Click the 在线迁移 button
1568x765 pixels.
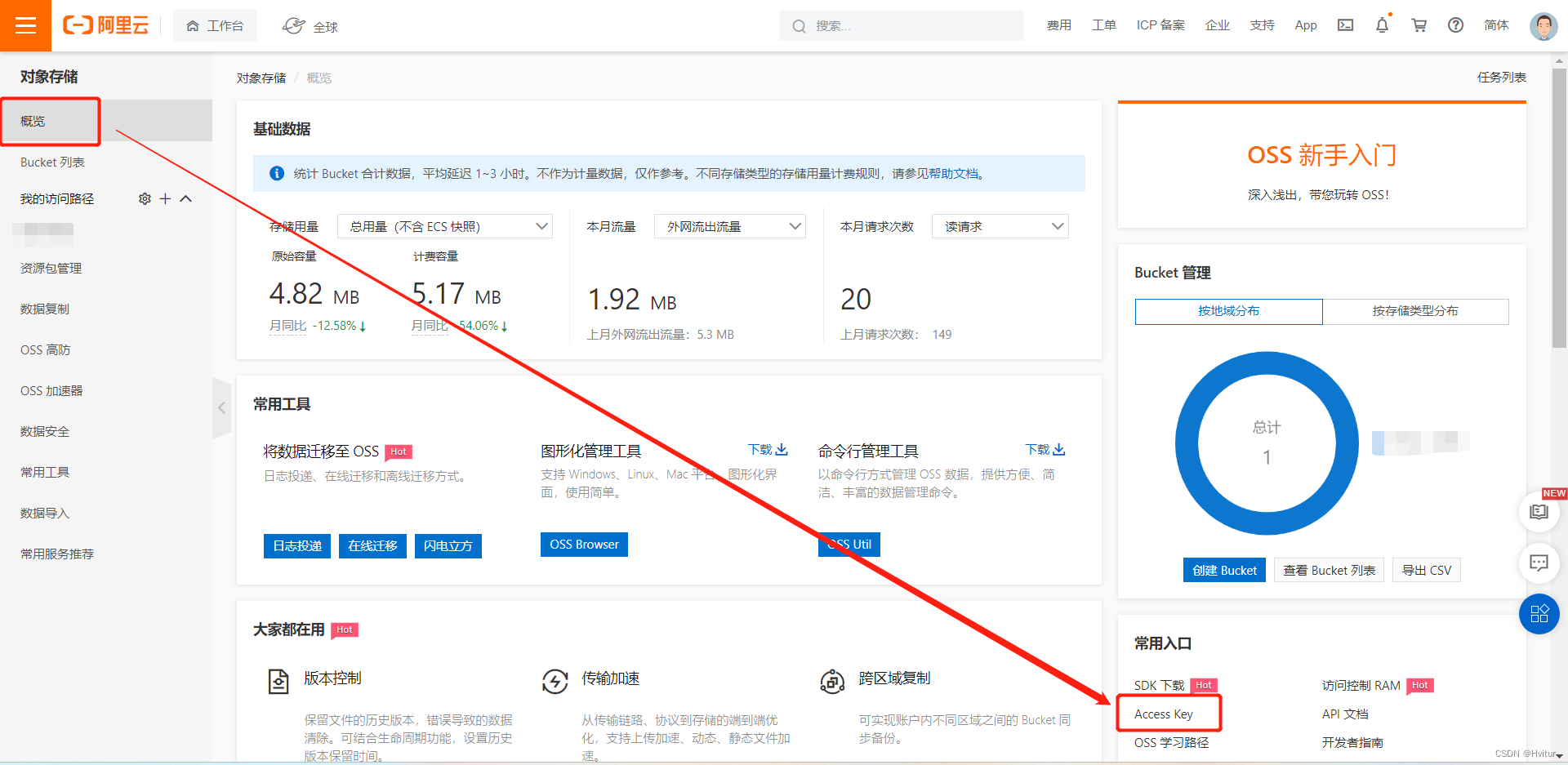(x=372, y=545)
